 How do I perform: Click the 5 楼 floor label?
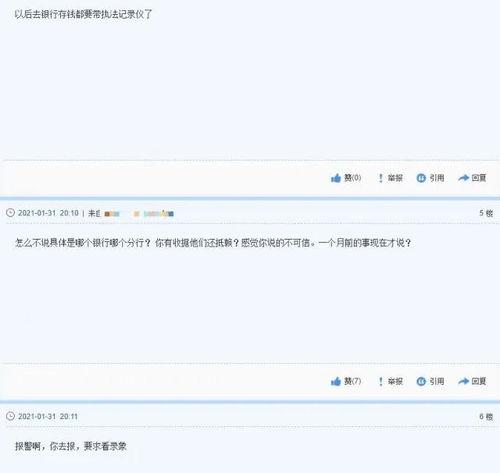point(486,213)
